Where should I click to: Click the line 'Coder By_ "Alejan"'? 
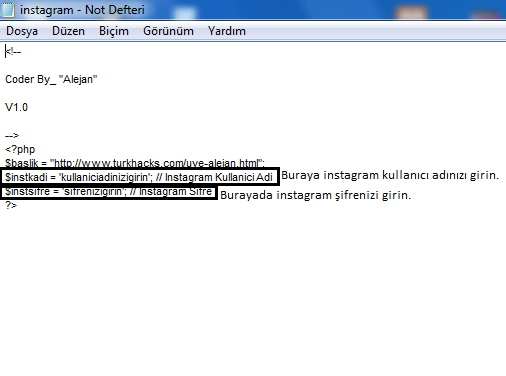(51, 79)
